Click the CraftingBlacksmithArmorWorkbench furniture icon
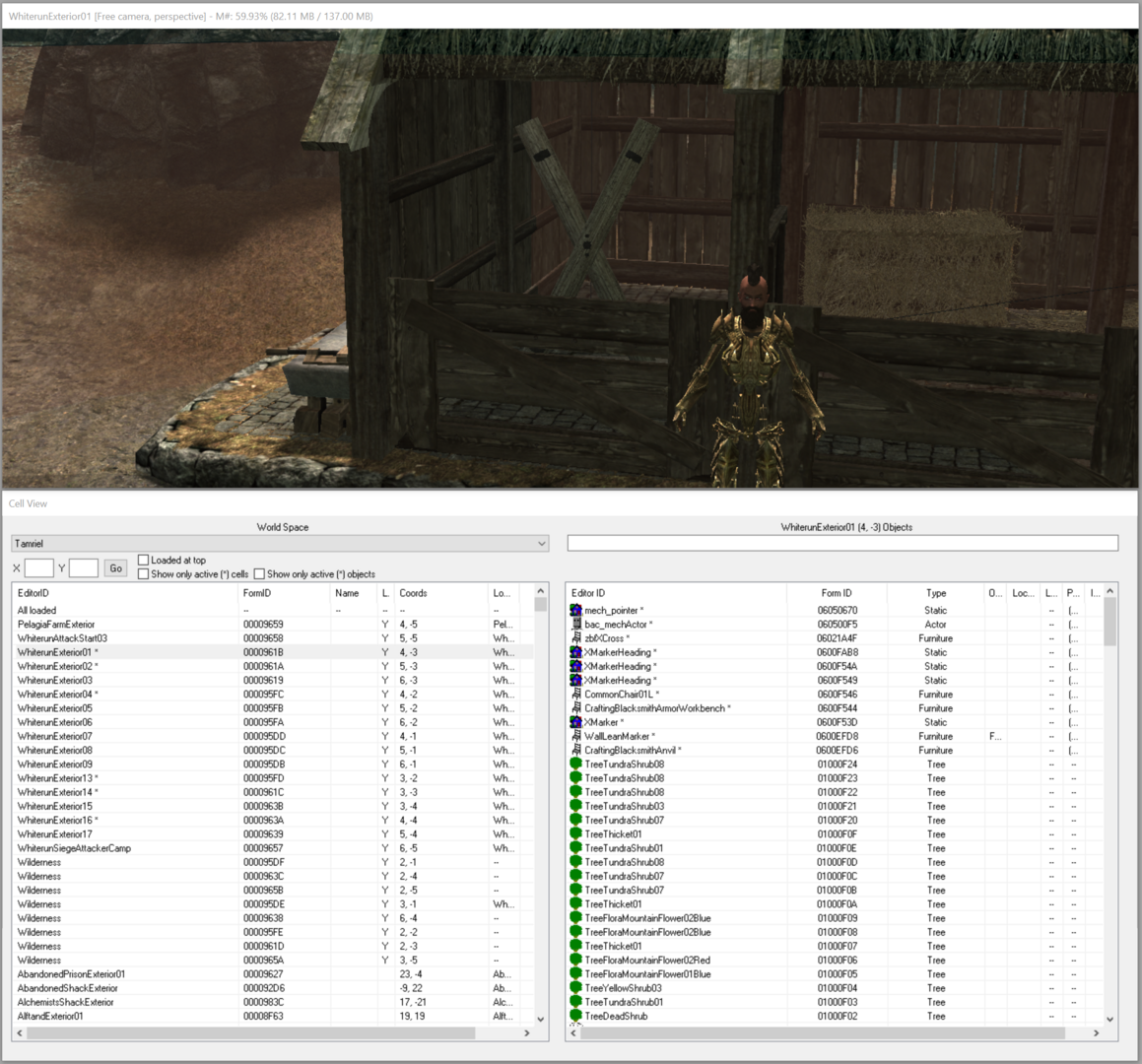The height and width of the screenshot is (1064, 1142). point(575,708)
